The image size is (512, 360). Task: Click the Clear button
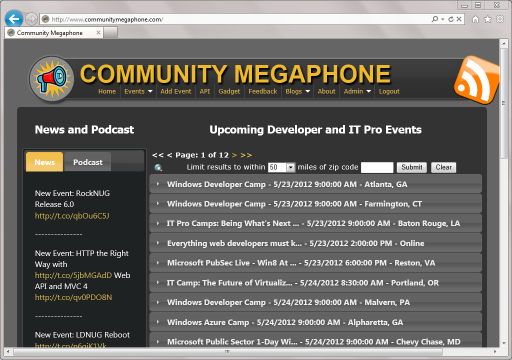tap(443, 167)
